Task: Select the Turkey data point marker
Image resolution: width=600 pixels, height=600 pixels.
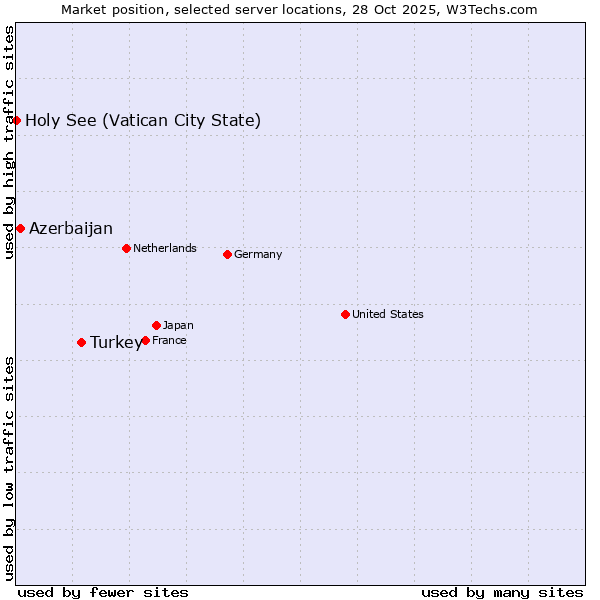Action: point(81,342)
